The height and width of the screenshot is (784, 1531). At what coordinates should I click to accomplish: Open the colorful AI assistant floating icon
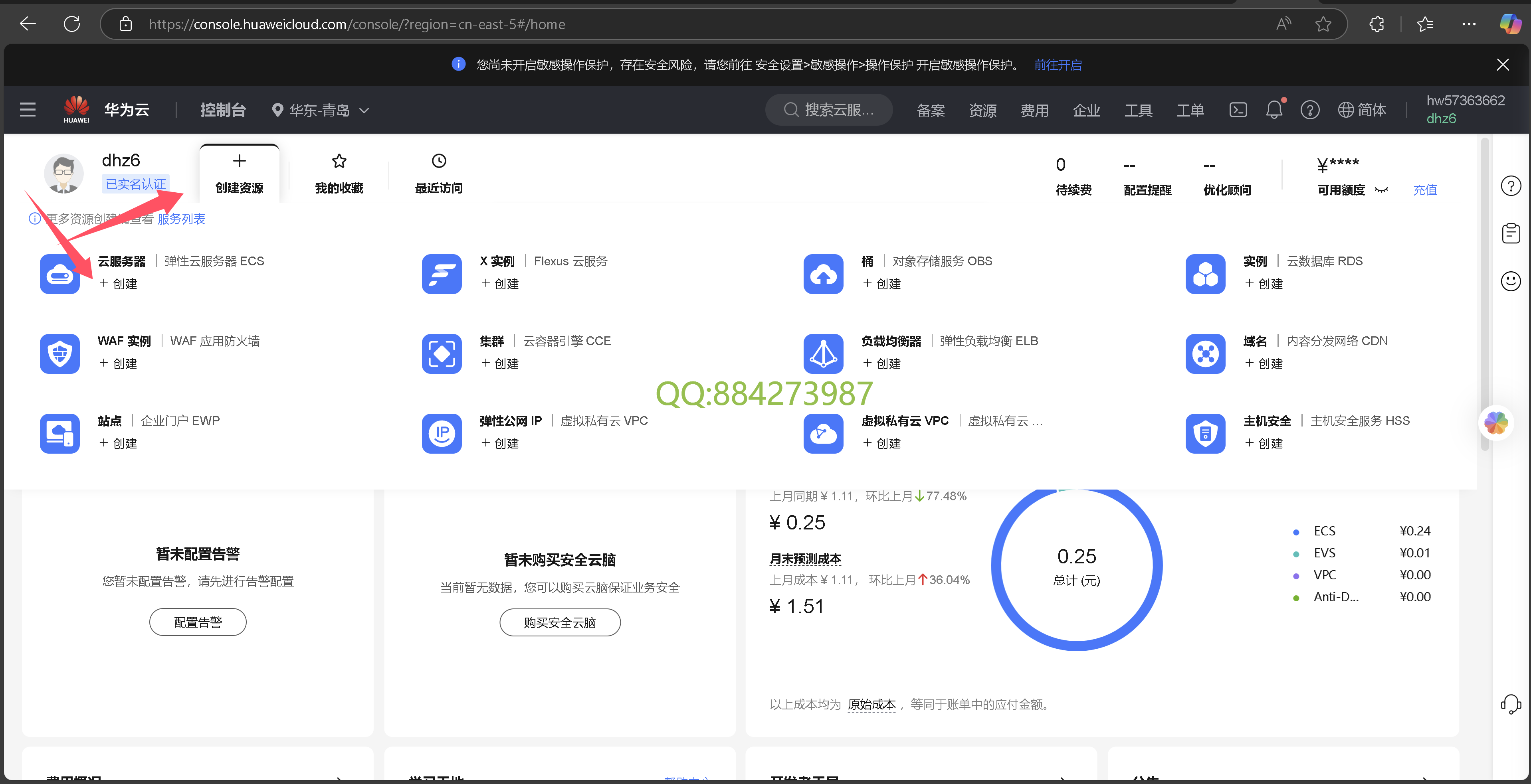point(1495,423)
